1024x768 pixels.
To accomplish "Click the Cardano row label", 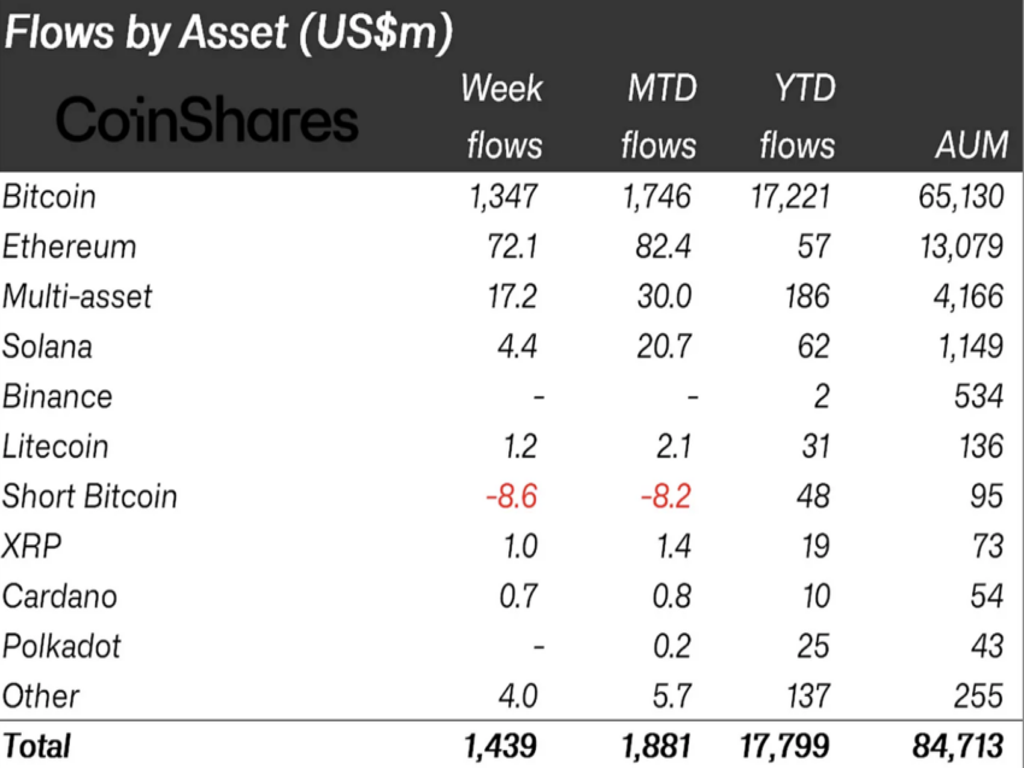I will click(60, 596).
